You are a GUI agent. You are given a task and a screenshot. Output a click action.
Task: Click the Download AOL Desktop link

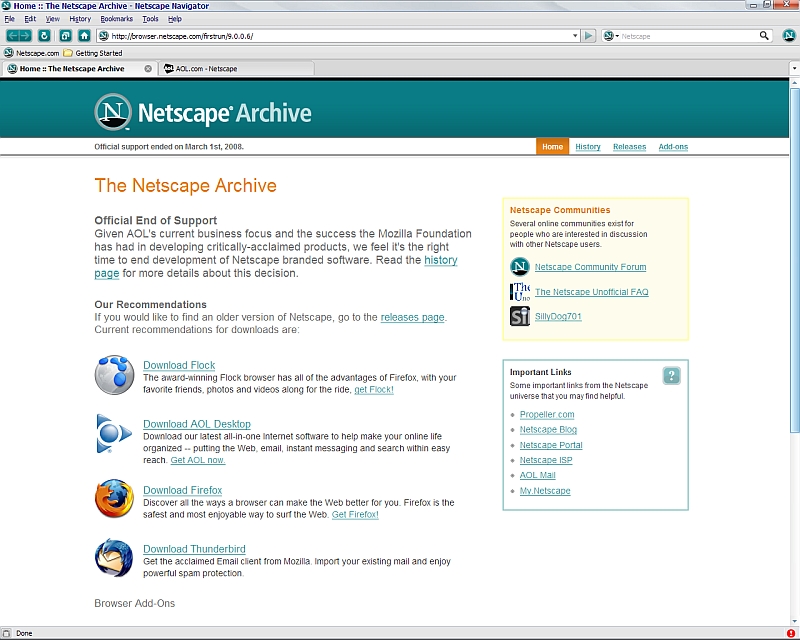pos(197,424)
